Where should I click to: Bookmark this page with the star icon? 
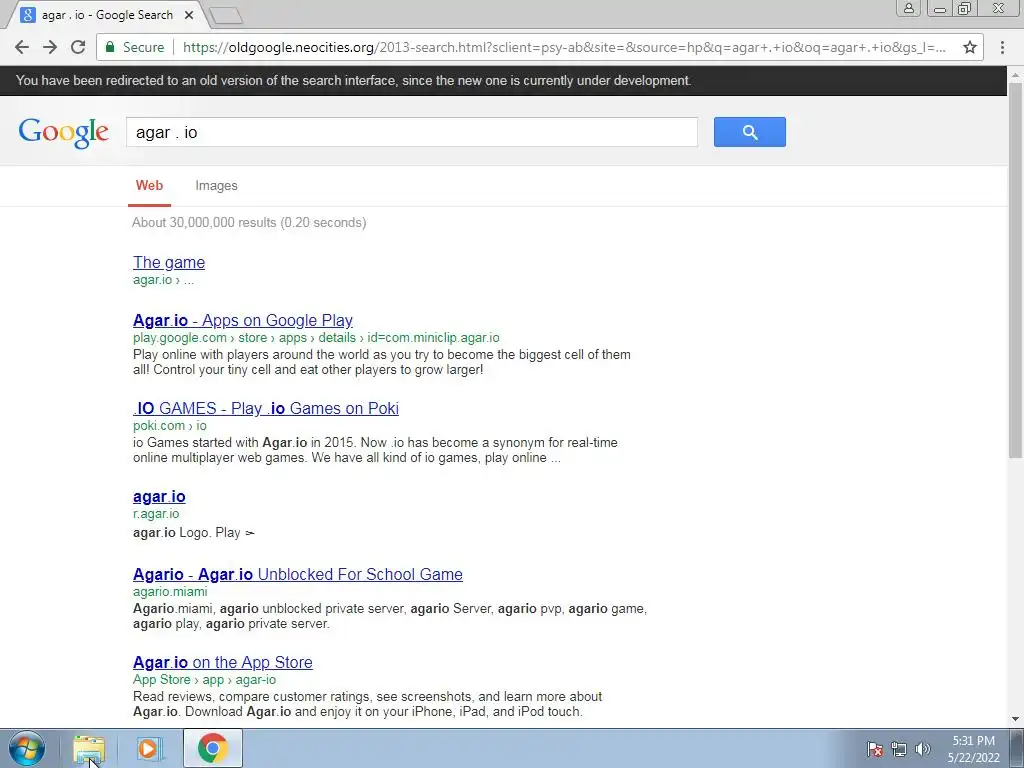[x=970, y=47]
